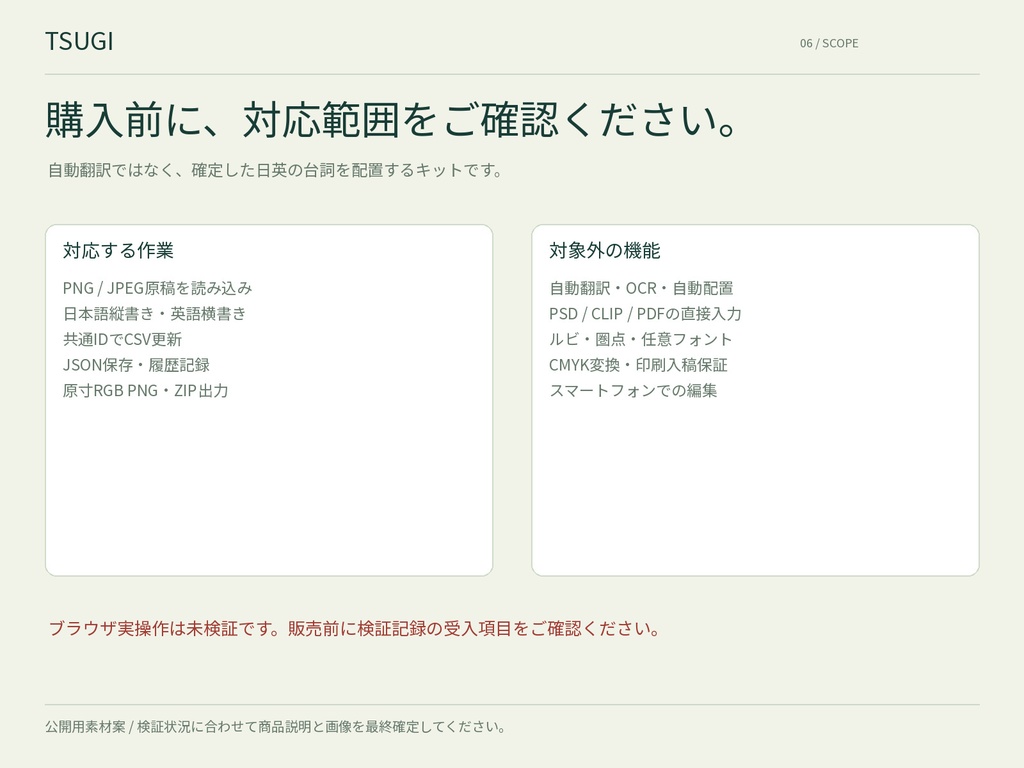Click the red warning ブラウザ実操作は未検証です
The height and width of the screenshot is (768, 1024).
pos(355,629)
